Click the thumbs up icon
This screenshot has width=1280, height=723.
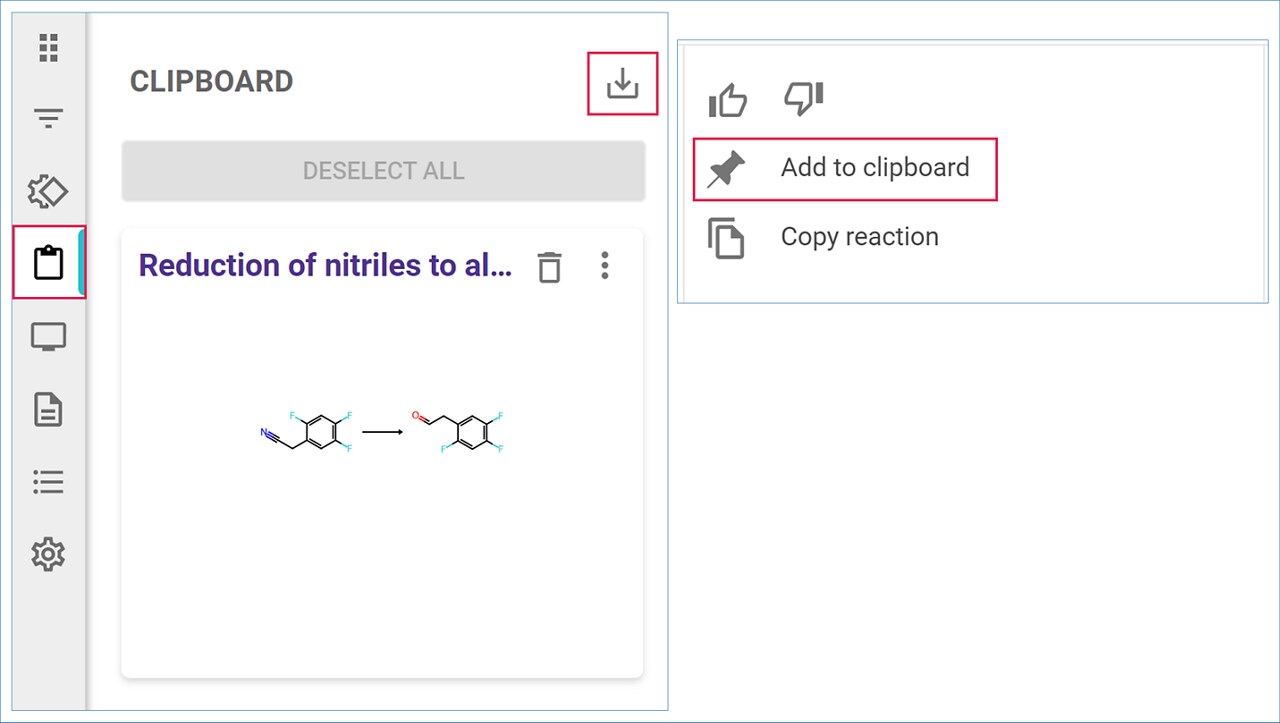(727, 100)
